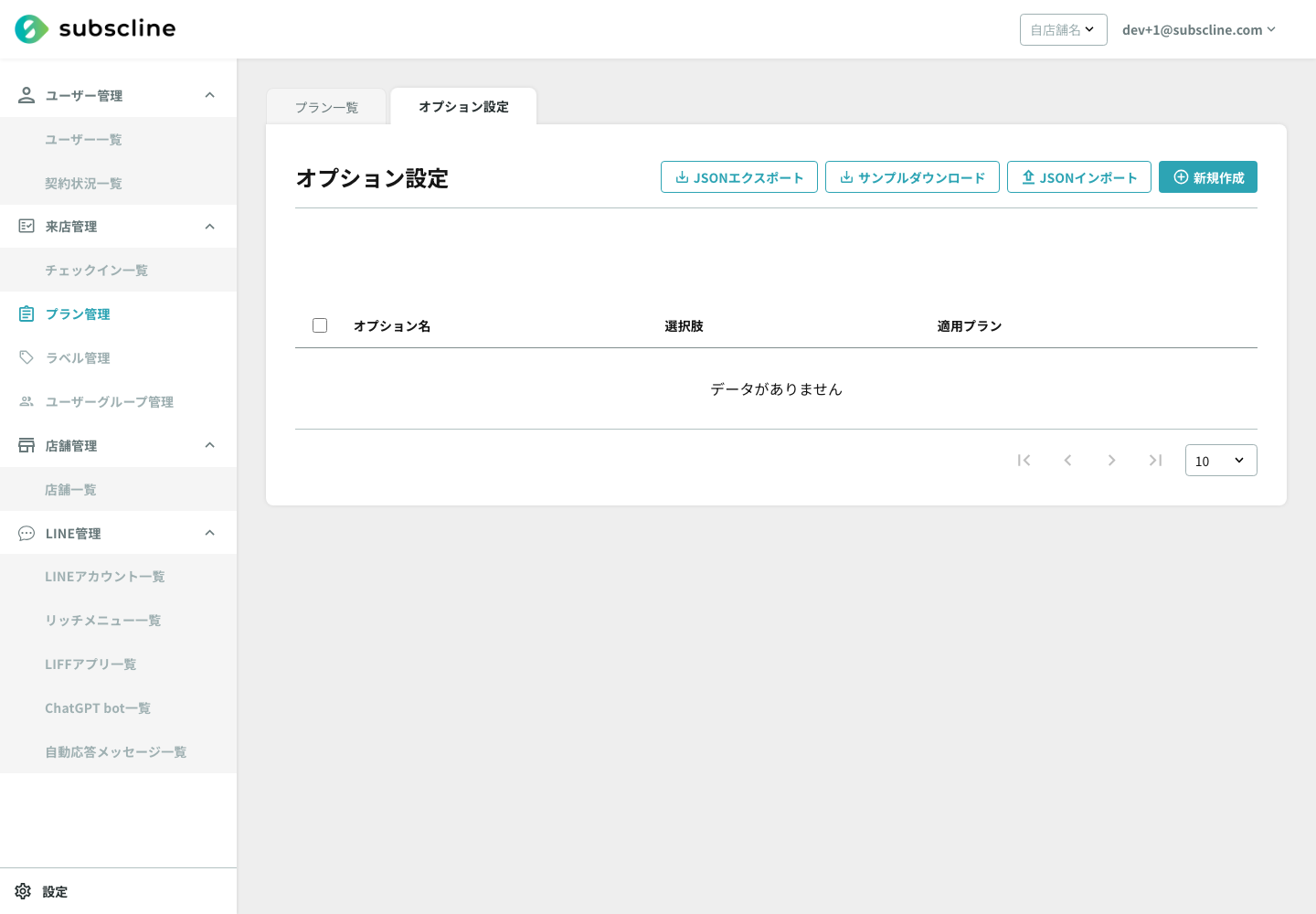Select the オプション設定 tab

pos(463,106)
